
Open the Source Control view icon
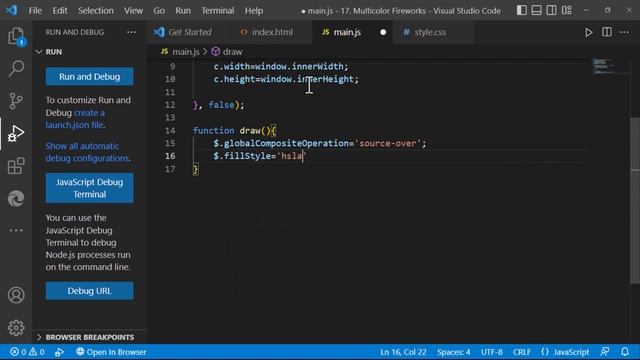16,101
